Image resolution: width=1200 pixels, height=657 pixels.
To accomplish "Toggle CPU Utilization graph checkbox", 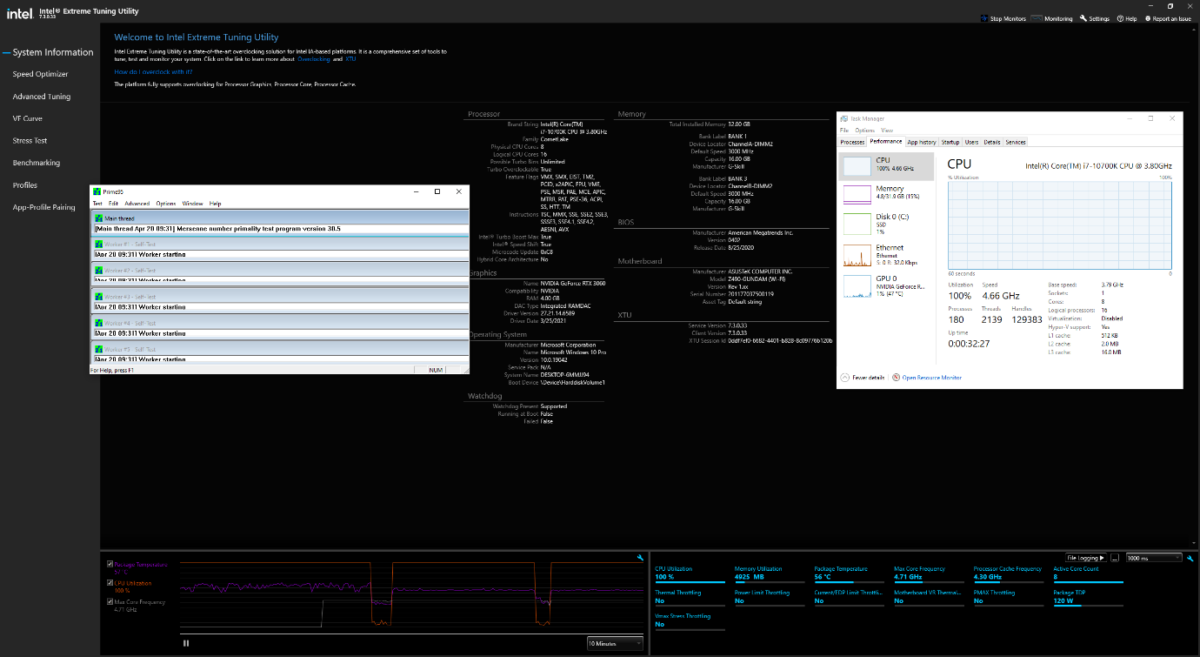I will (110, 582).
